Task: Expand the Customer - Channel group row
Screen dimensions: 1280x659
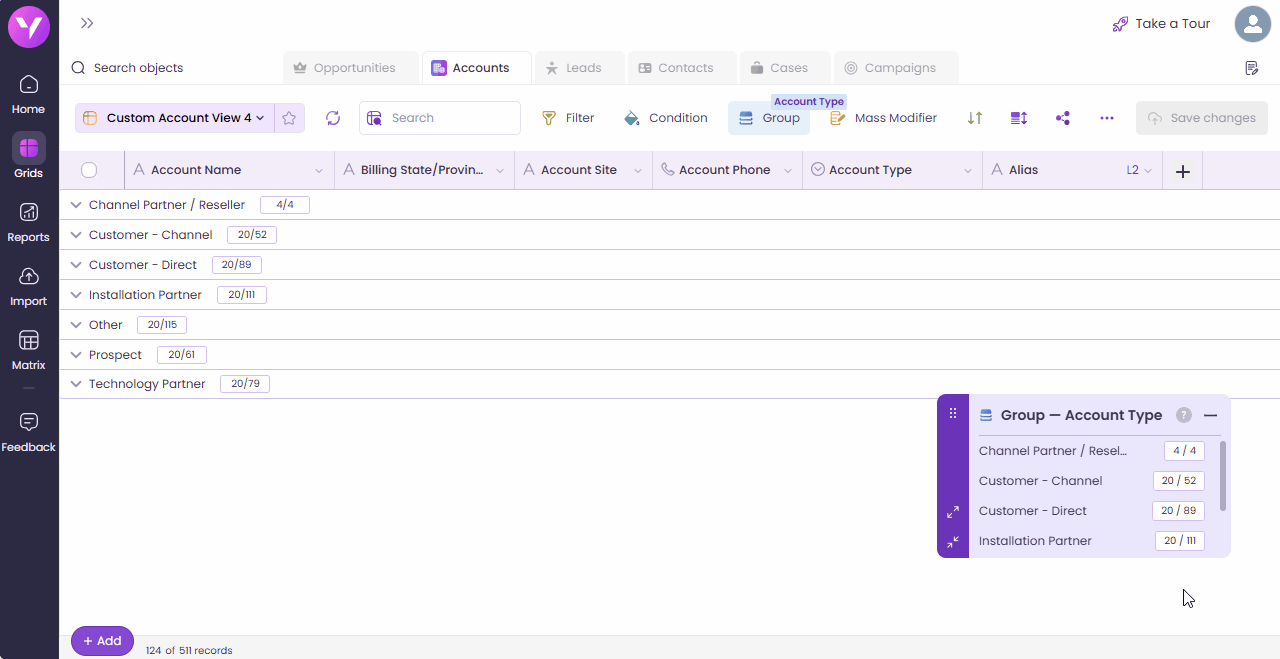Action: (x=76, y=235)
